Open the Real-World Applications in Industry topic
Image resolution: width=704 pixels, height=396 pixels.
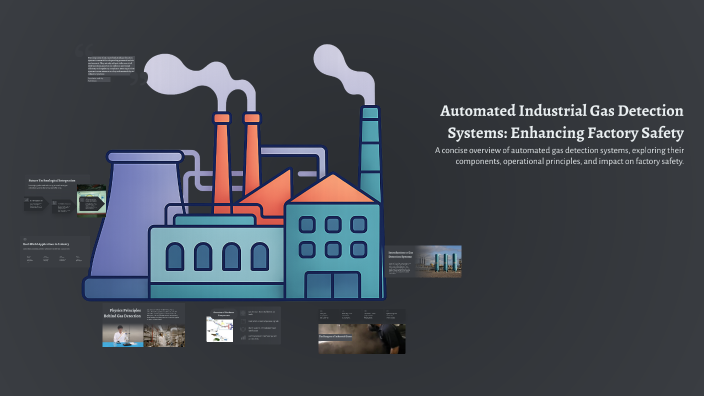coord(55,252)
